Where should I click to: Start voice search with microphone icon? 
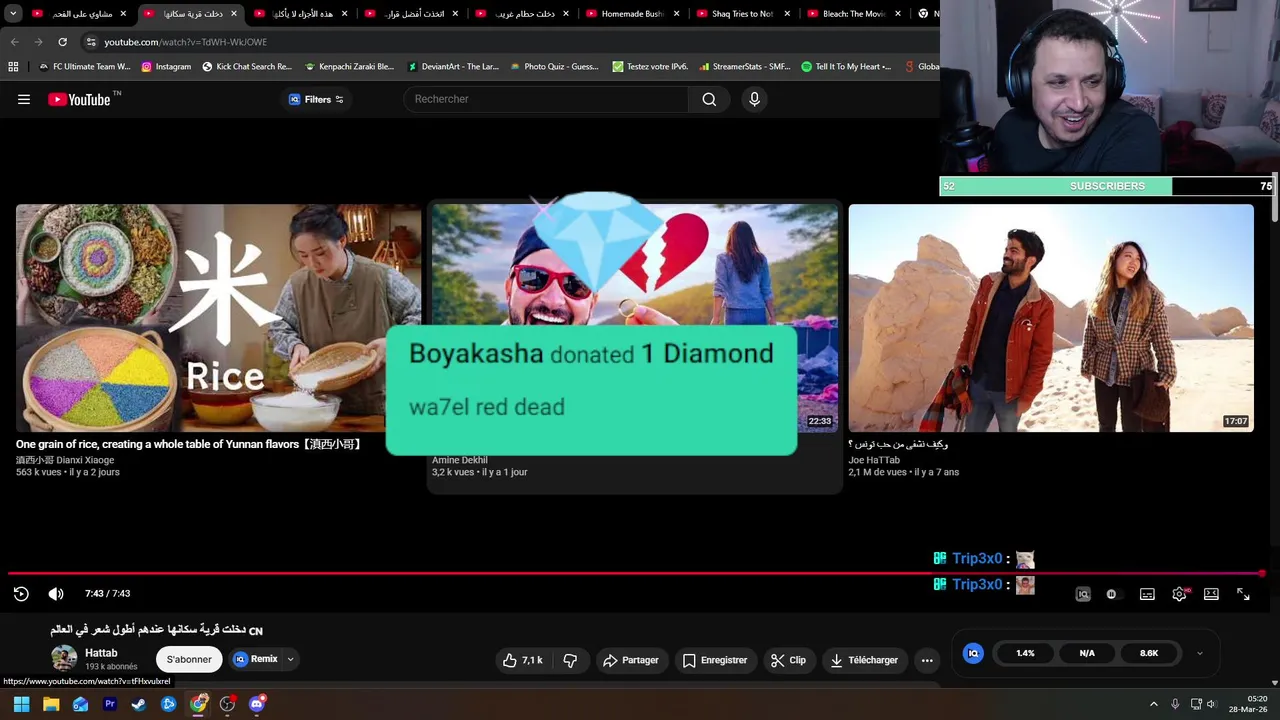754,99
